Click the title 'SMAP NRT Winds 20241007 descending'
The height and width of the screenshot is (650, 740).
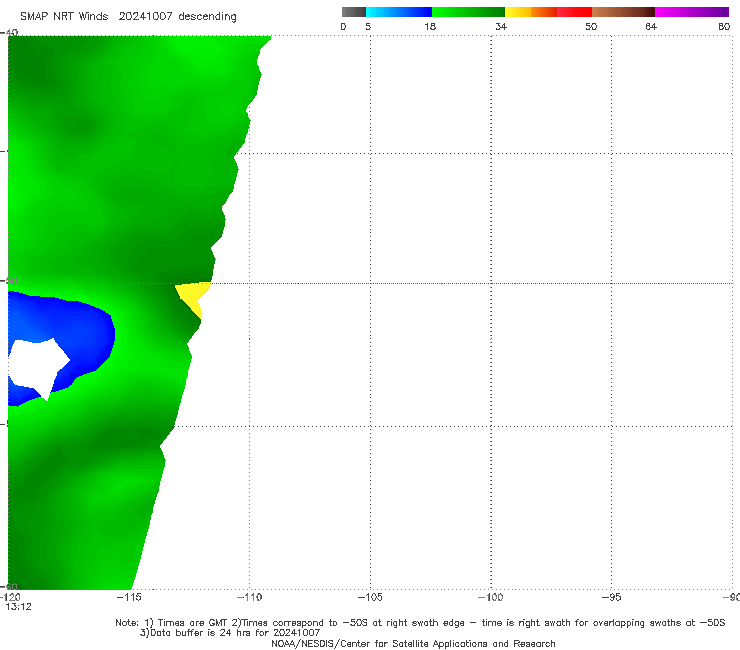[128, 17]
